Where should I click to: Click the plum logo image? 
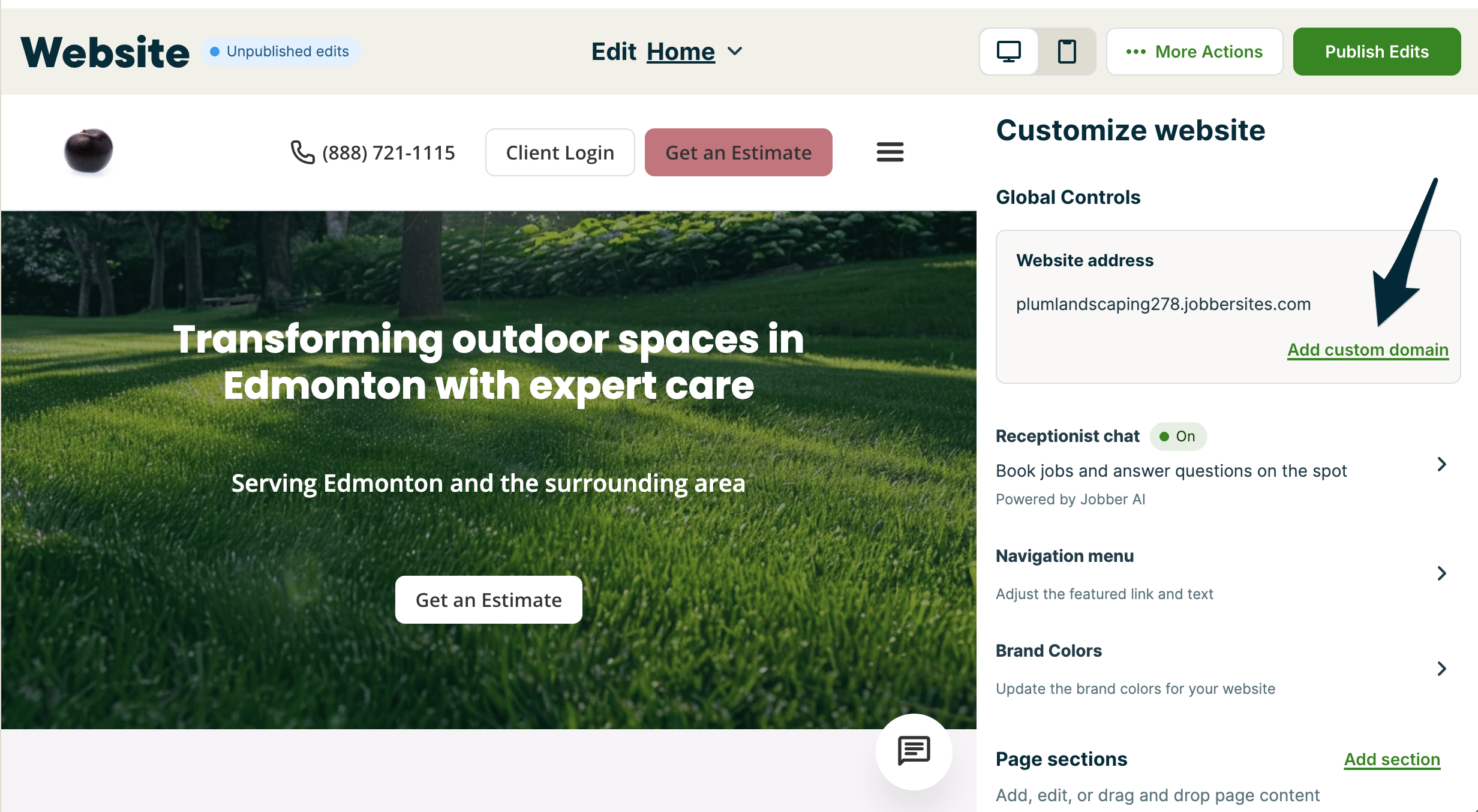[89, 151]
